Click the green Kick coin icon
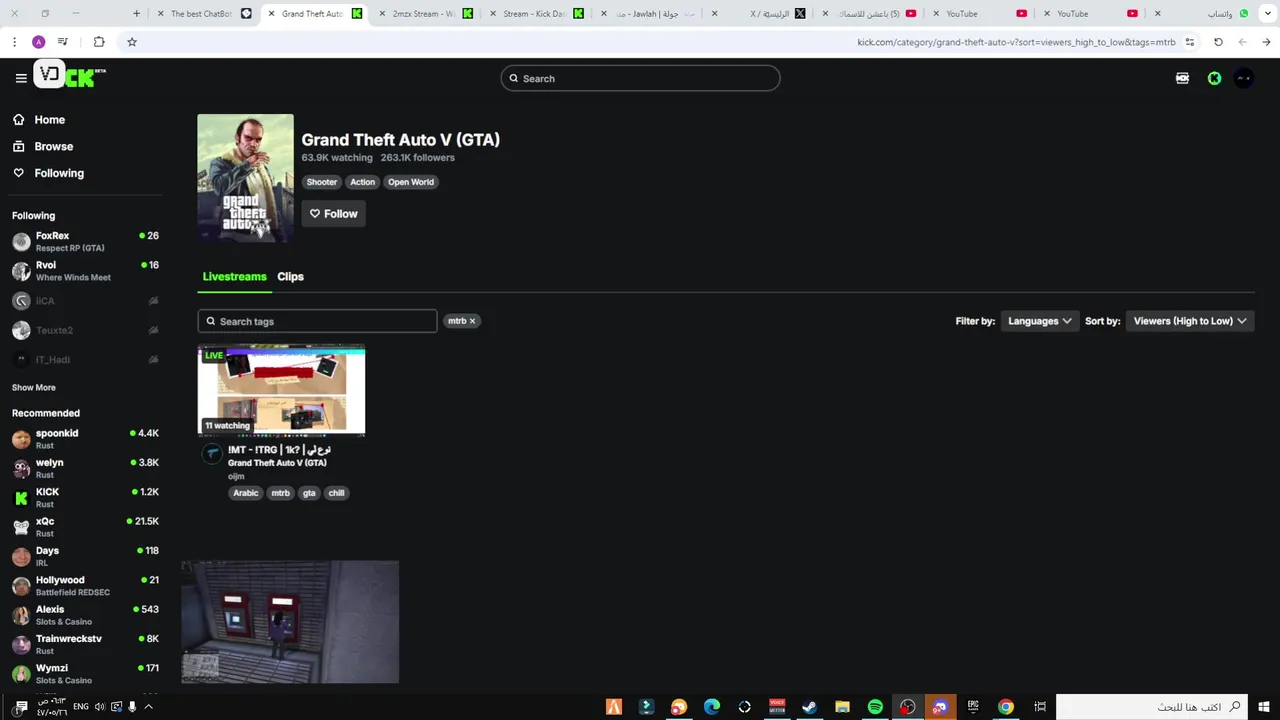The image size is (1280, 720). tap(1214, 78)
